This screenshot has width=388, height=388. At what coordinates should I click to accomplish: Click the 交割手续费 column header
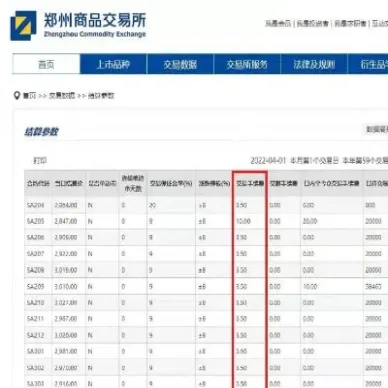click(283, 184)
